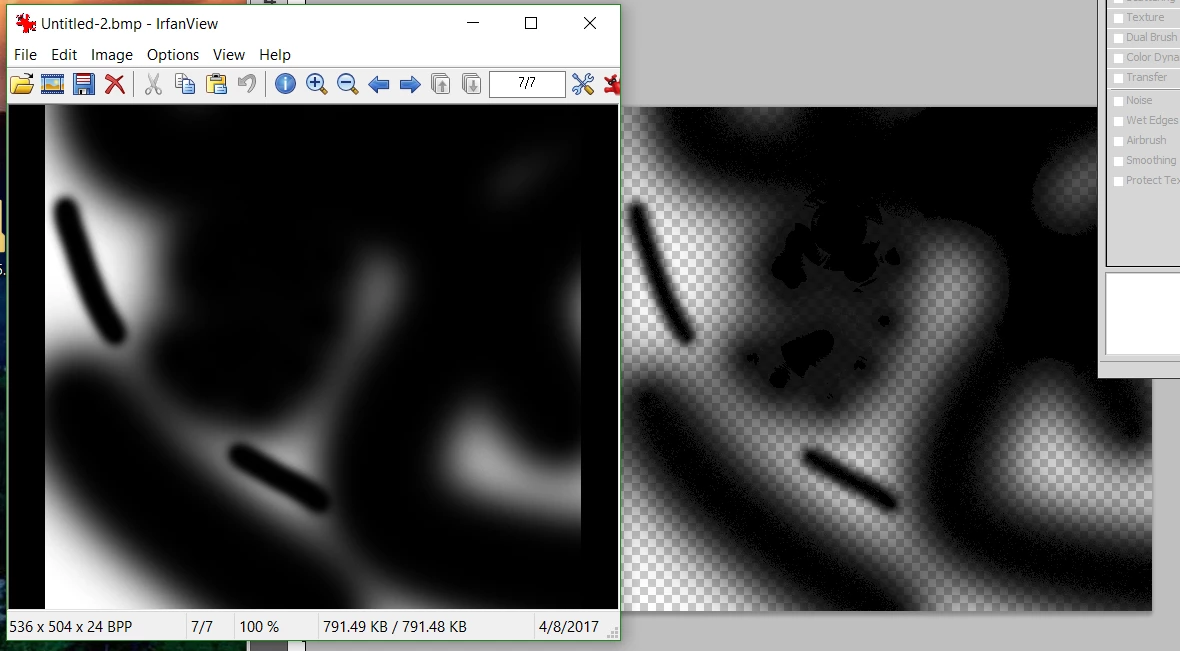Click the 7/7 index in status bar
The height and width of the screenshot is (651, 1180).
tap(202, 626)
